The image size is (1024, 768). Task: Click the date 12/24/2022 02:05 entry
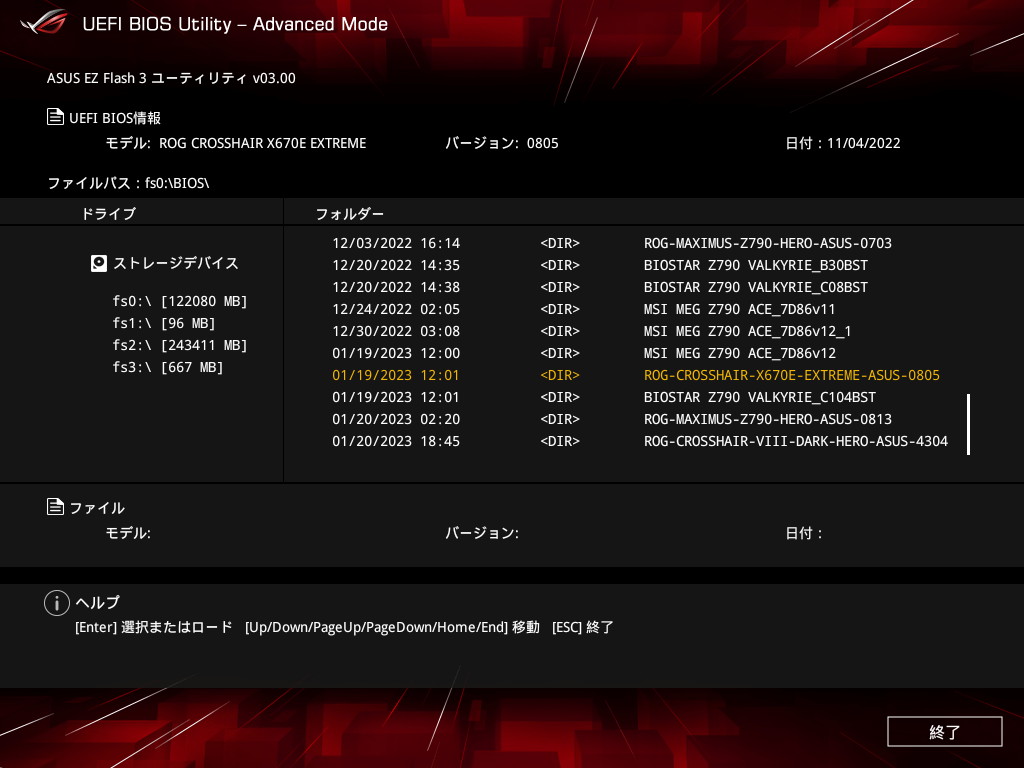pyautogui.click(x=396, y=309)
